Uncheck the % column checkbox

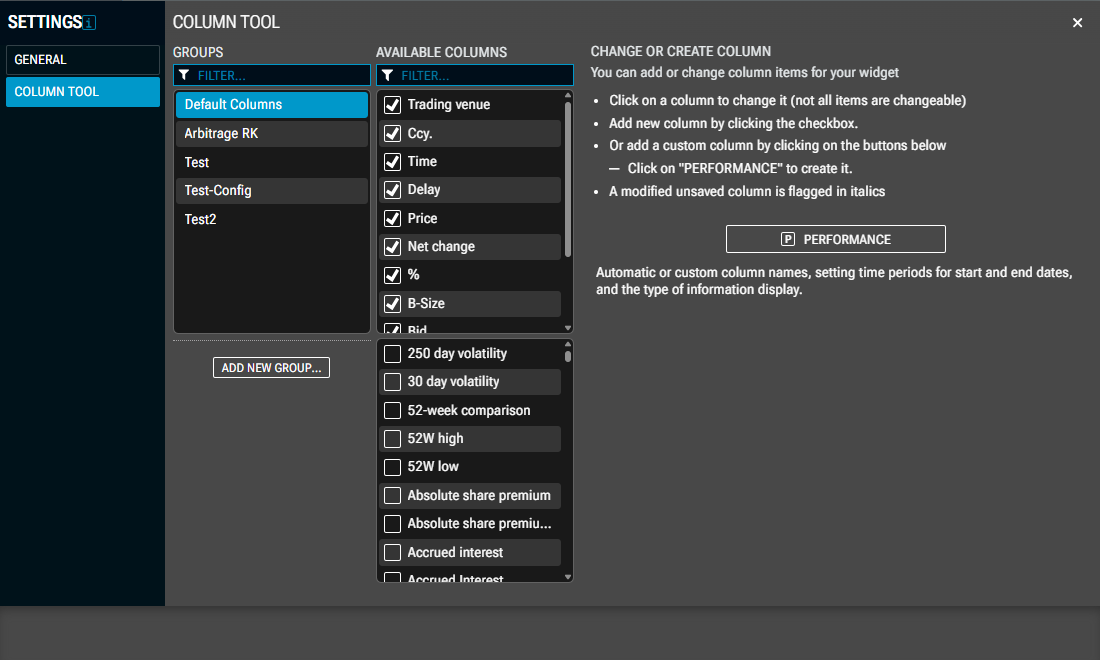pyautogui.click(x=392, y=275)
